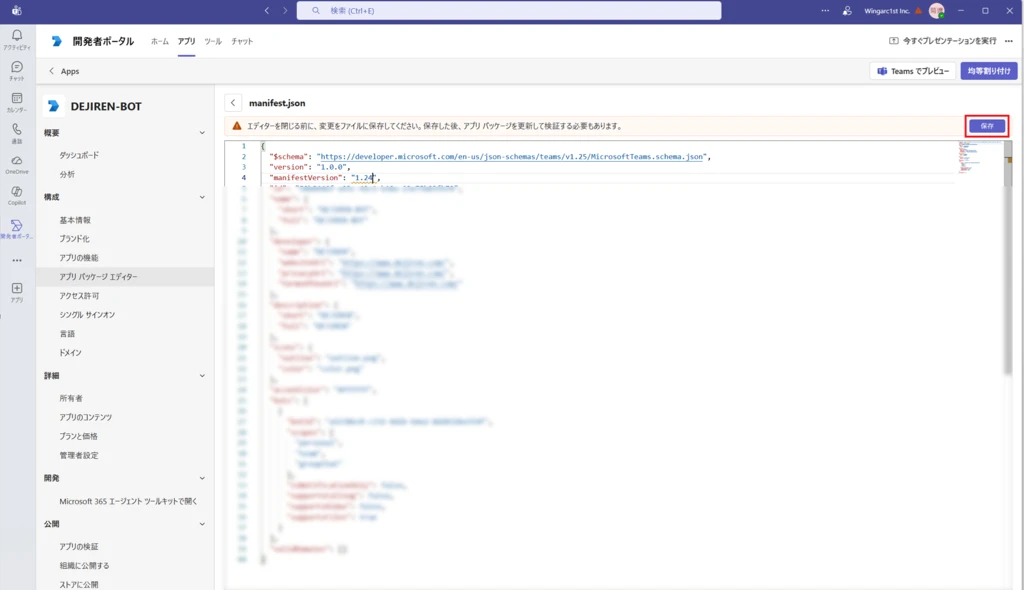The width and height of the screenshot is (1024, 590).
Task: Click the Teams でプレビュー button
Action: (x=913, y=71)
